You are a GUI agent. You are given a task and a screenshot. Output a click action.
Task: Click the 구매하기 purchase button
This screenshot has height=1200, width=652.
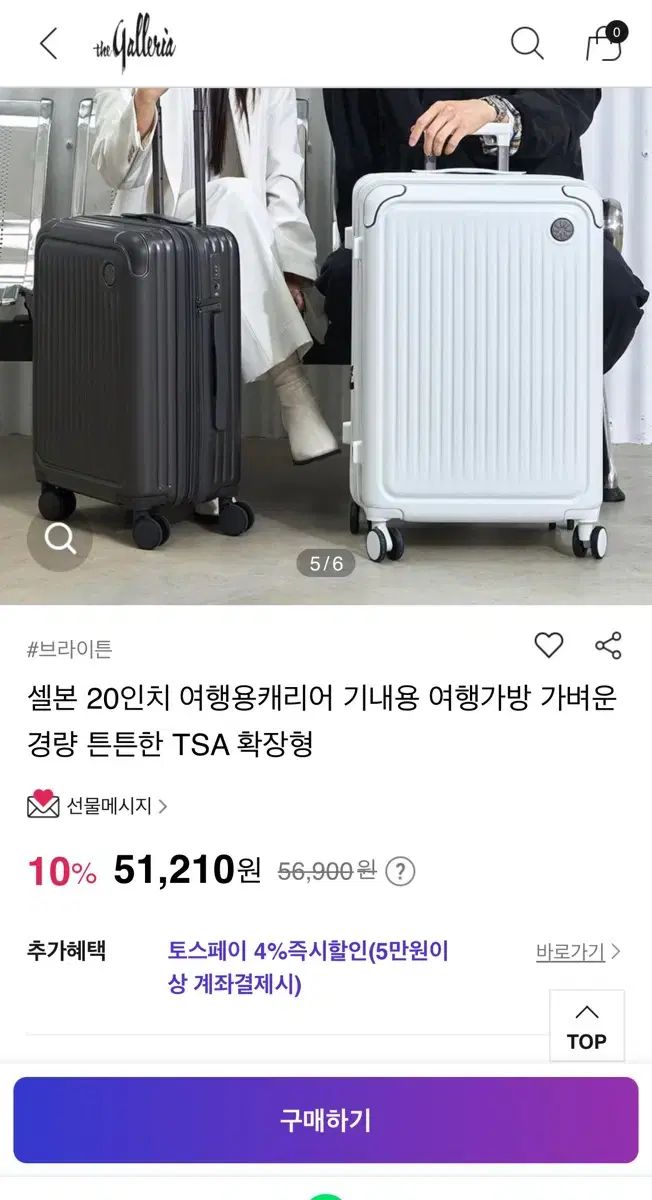click(x=326, y=1120)
